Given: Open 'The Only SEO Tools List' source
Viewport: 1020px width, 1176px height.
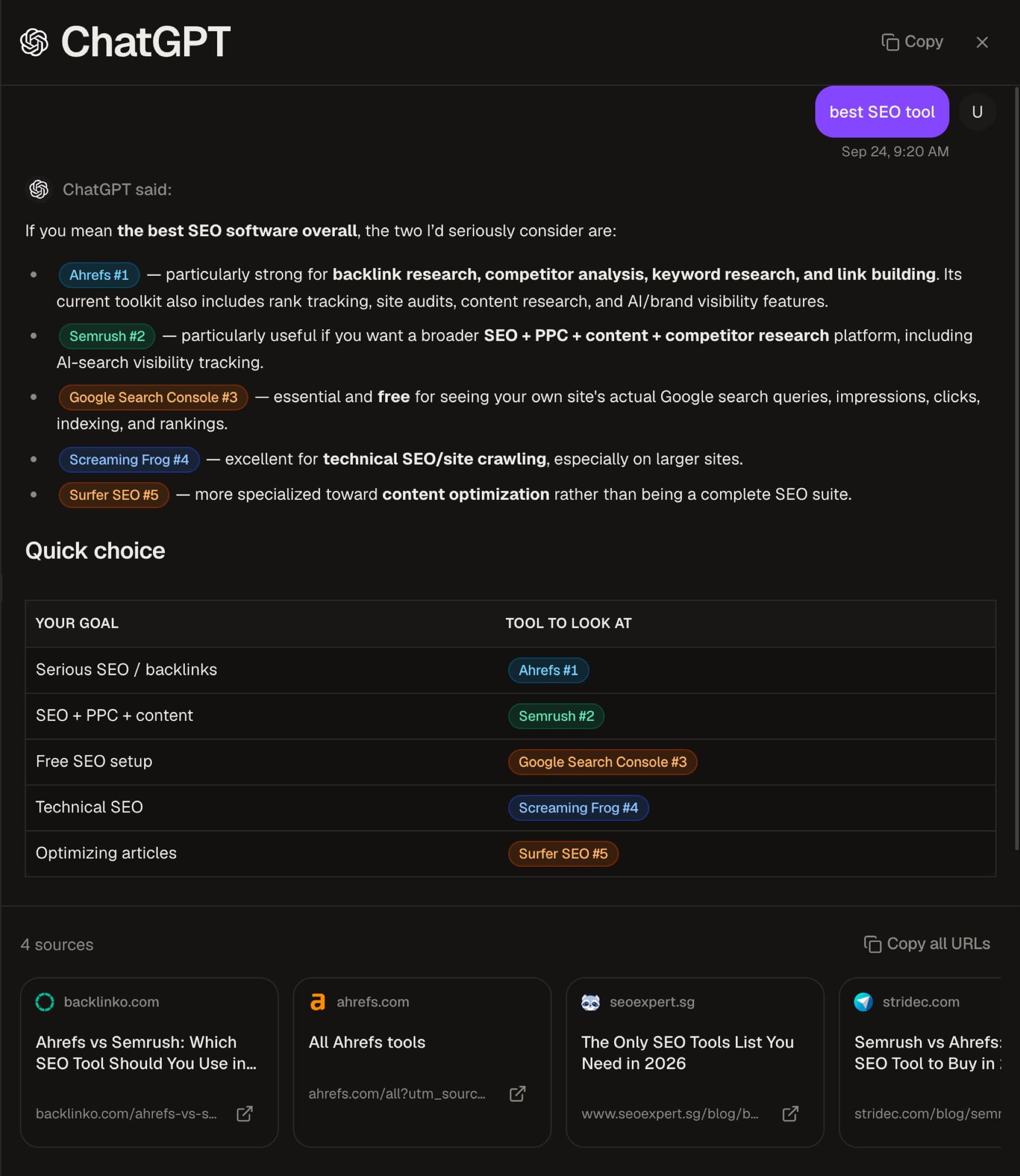Looking at the screenshot, I should coord(694,1062).
